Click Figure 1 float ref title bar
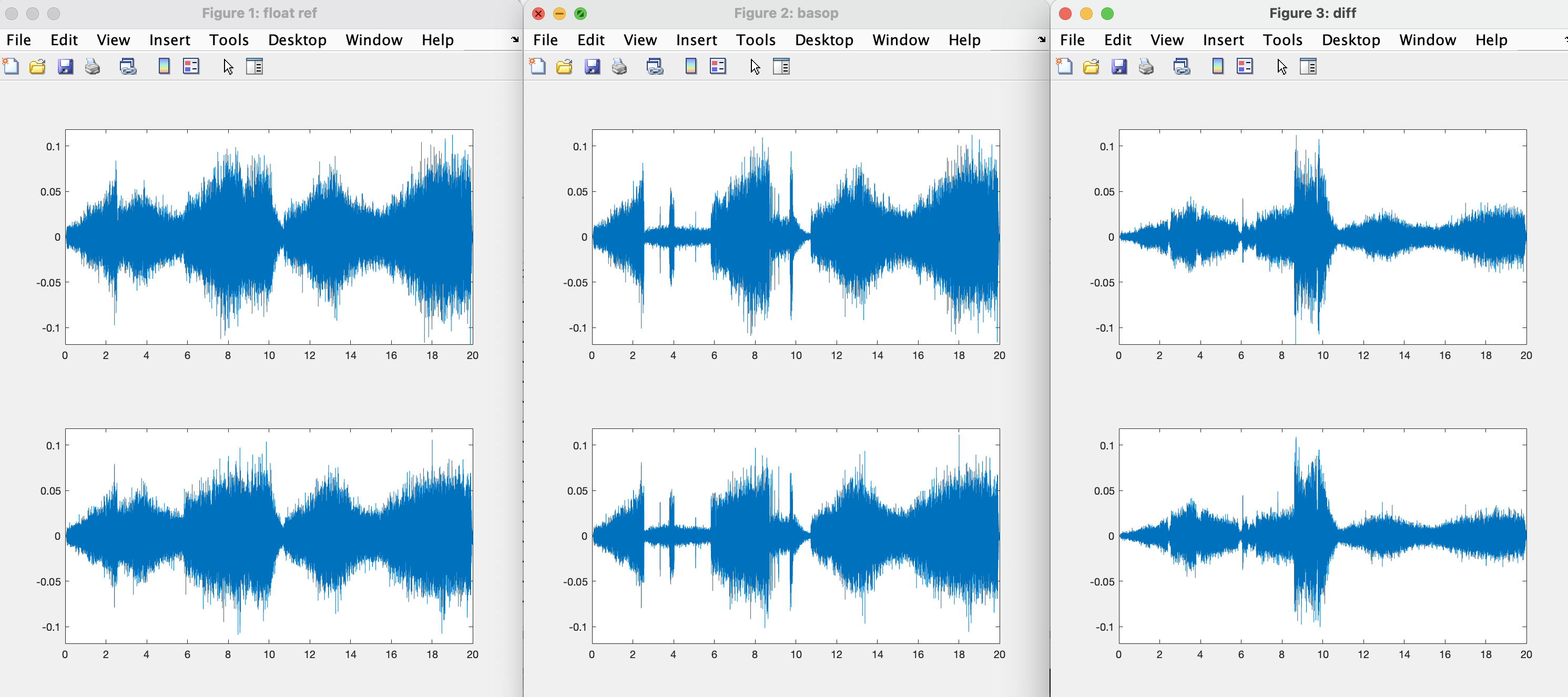Screen dimensions: 1568x697 point(259,13)
